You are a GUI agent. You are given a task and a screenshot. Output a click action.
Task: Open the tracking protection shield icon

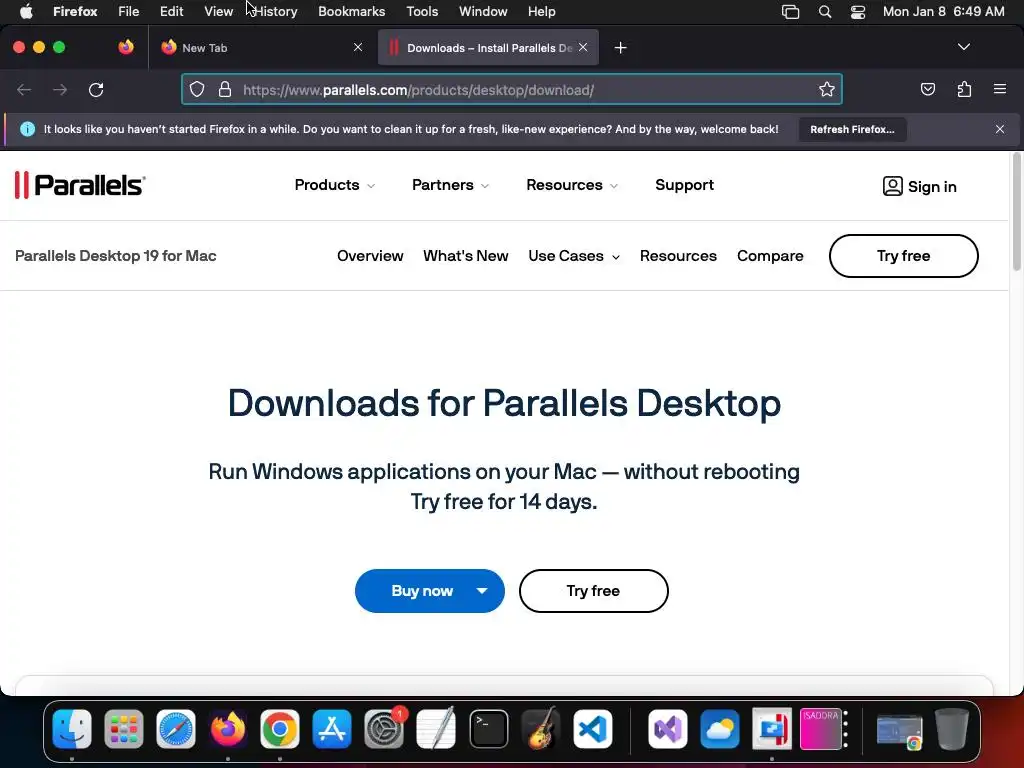coord(197,89)
